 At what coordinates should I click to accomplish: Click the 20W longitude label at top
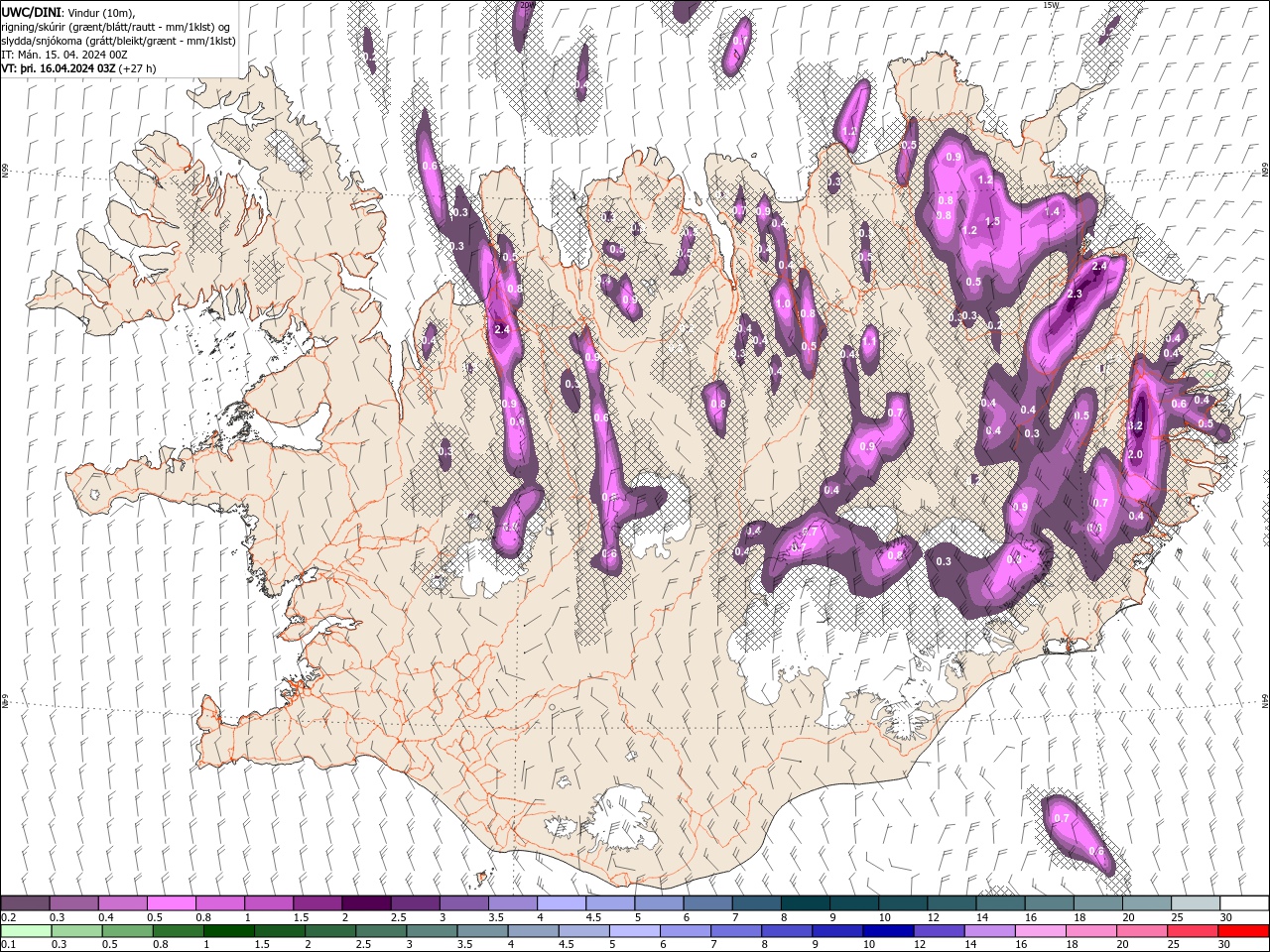(526, 5)
